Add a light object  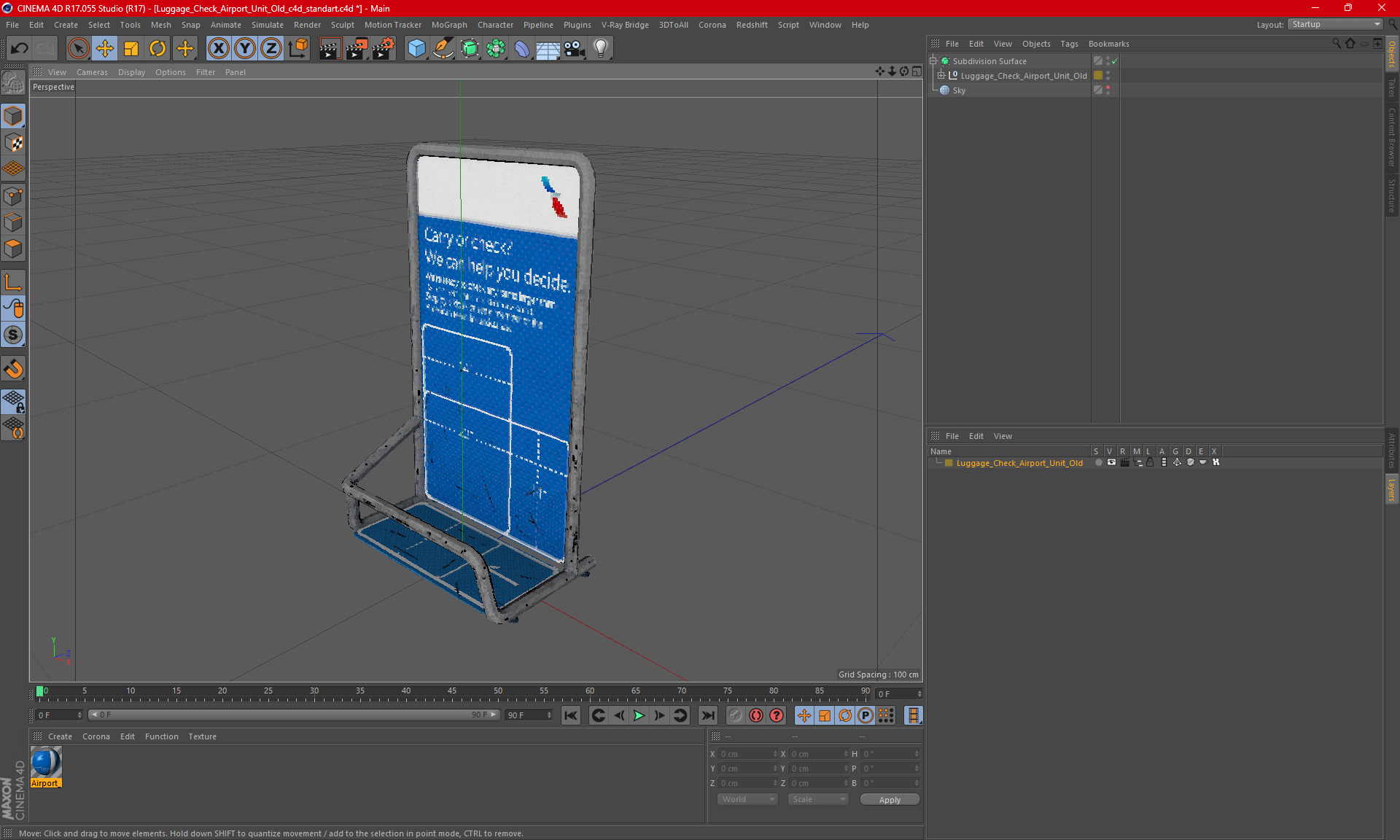pos(601,48)
